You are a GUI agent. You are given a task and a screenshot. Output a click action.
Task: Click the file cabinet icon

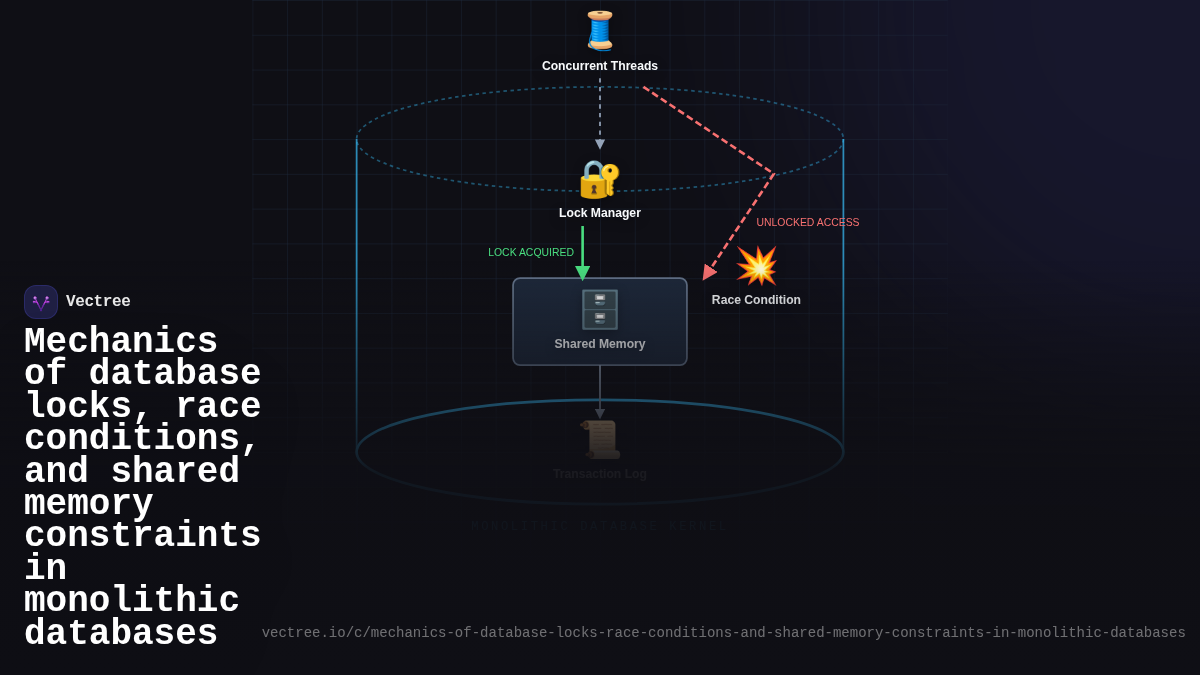point(600,310)
